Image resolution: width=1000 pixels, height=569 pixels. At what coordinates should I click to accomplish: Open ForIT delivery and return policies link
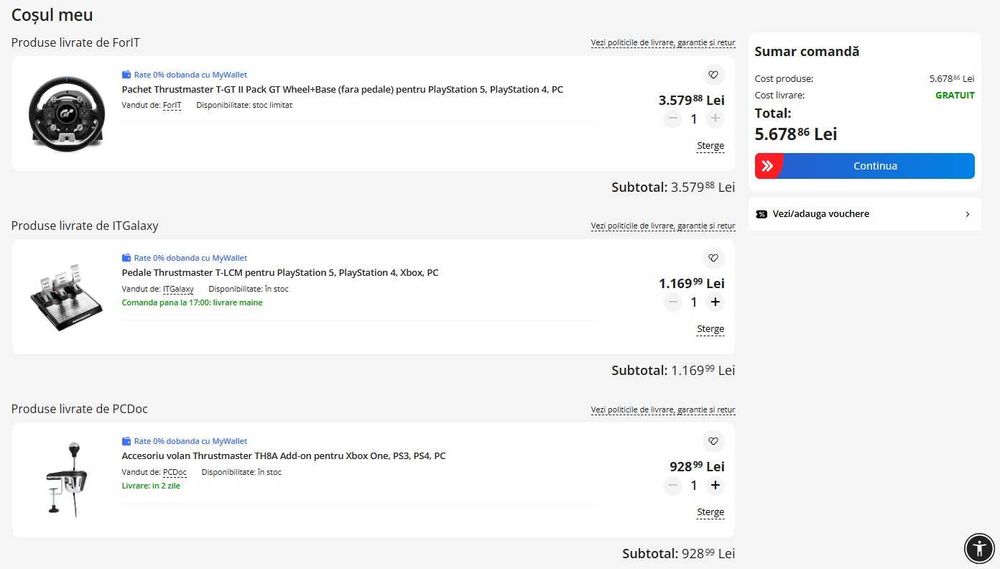pyautogui.click(x=662, y=43)
